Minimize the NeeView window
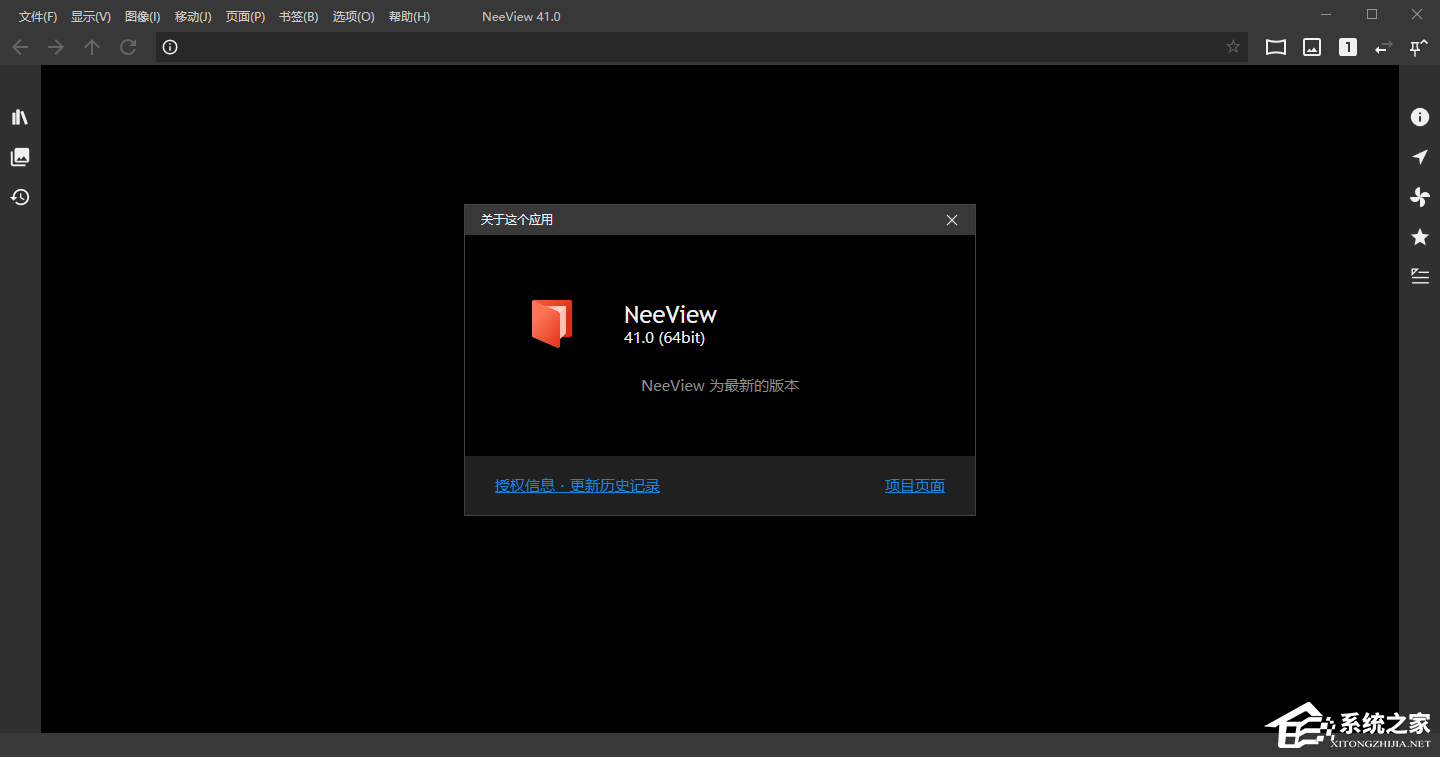 pos(1327,14)
